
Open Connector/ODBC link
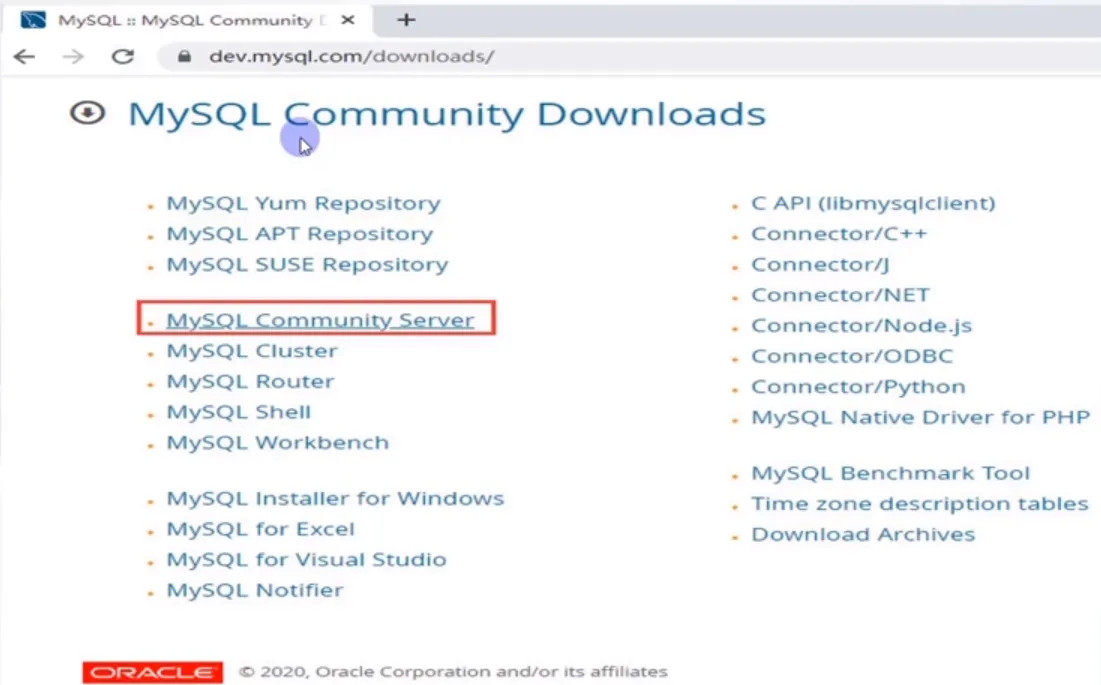tap(852, 356)
